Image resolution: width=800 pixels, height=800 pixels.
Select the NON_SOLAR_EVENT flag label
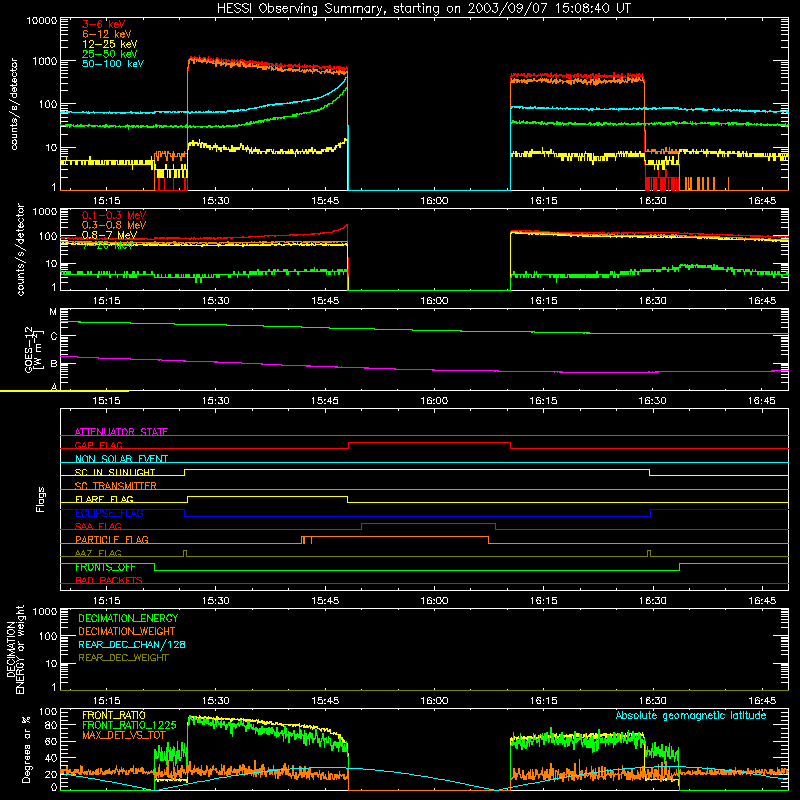(x=121, y=459)
